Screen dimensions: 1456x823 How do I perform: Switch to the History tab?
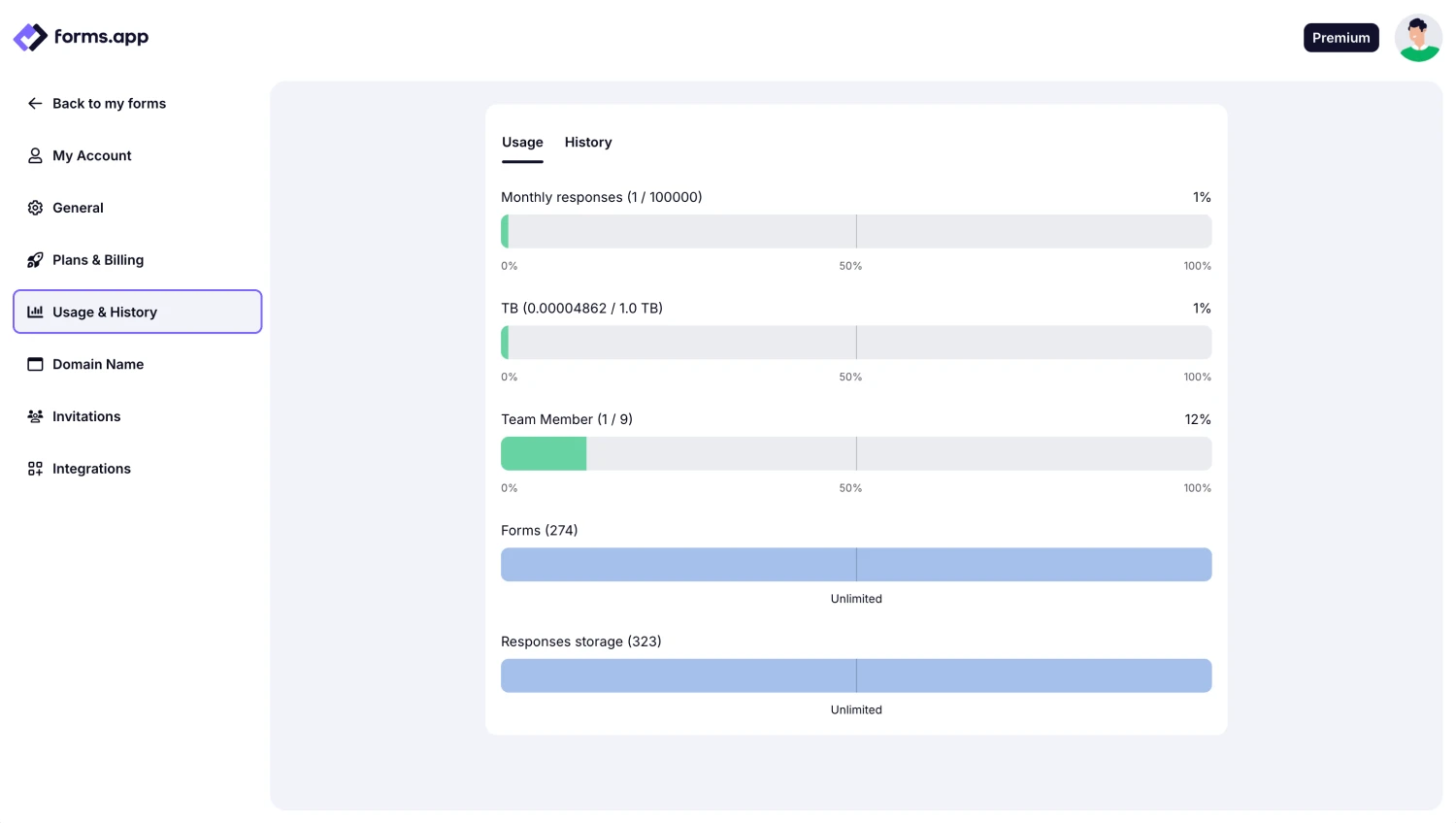pyautogui.click(x=587, y=142)
